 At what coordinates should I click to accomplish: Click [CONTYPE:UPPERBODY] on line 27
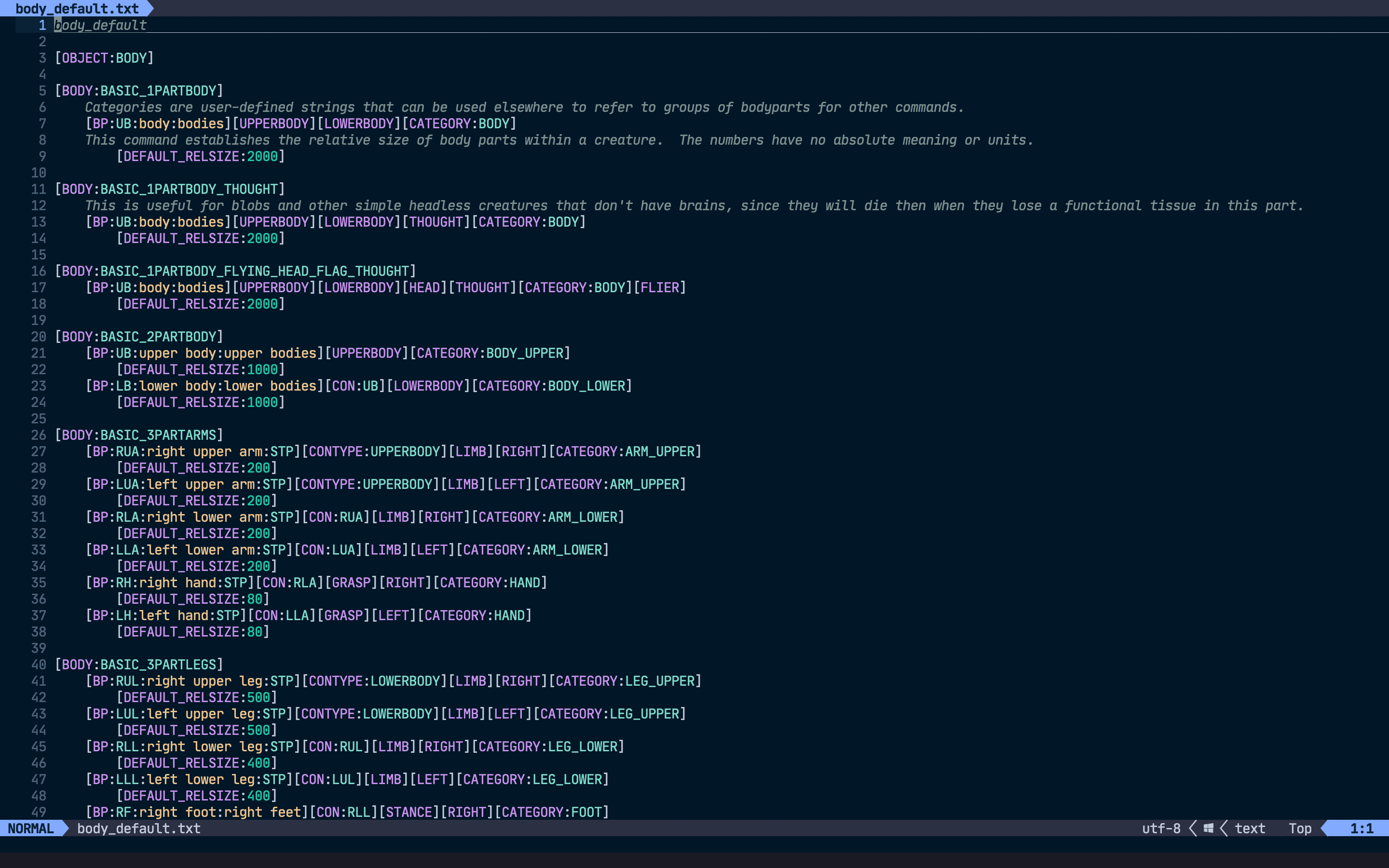point(374,452)
